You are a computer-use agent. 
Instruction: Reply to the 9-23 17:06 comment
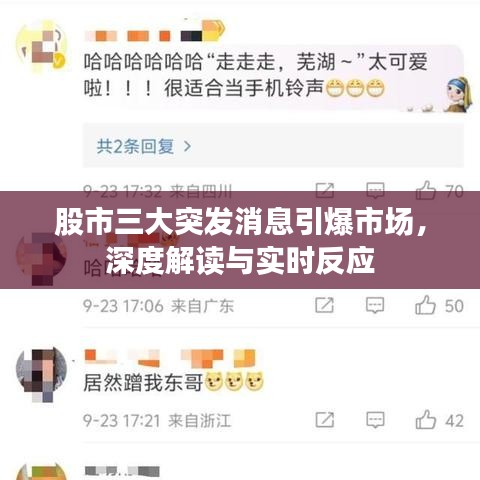click(x=375, y=305)
